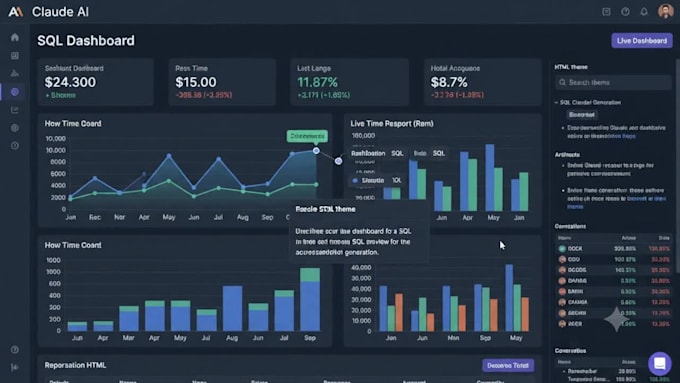Image resolution: width=680 pixels, height=383 pixels.
Task: Open the gear settings icon in the sidebar
Action: [x=15, y=128]
